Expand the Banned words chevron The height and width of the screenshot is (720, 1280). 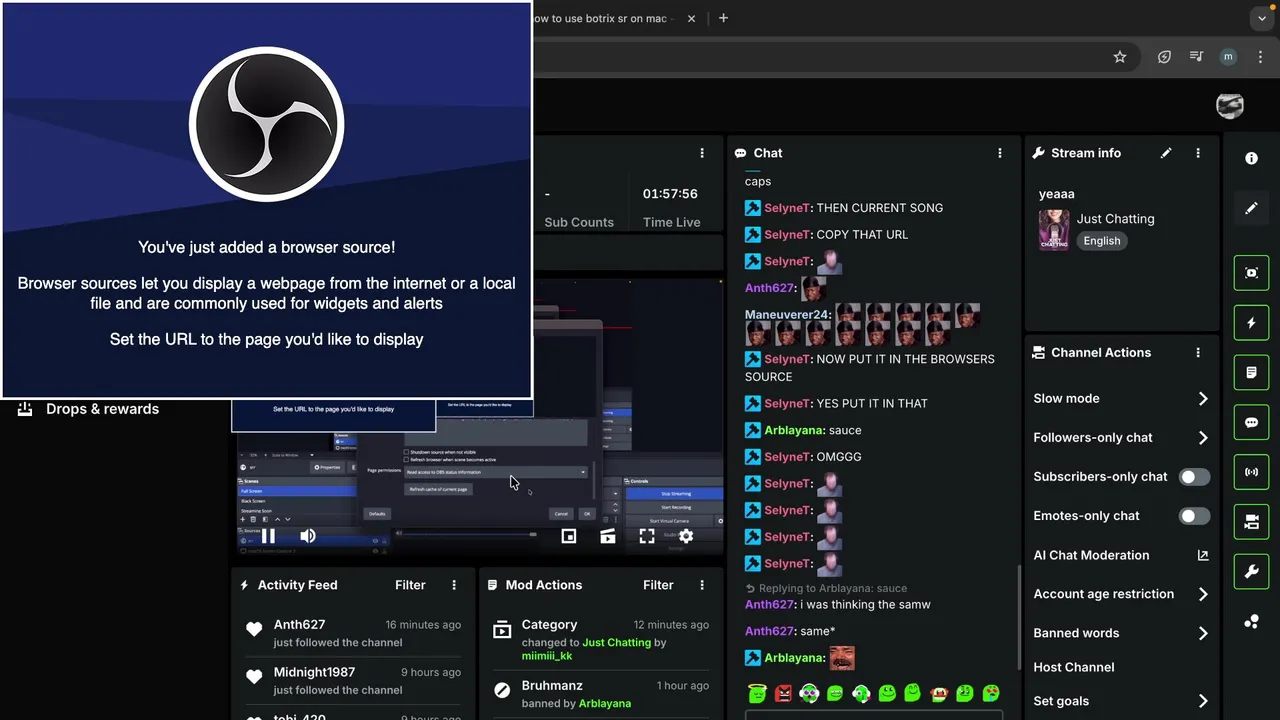(x=1203, y=633)
